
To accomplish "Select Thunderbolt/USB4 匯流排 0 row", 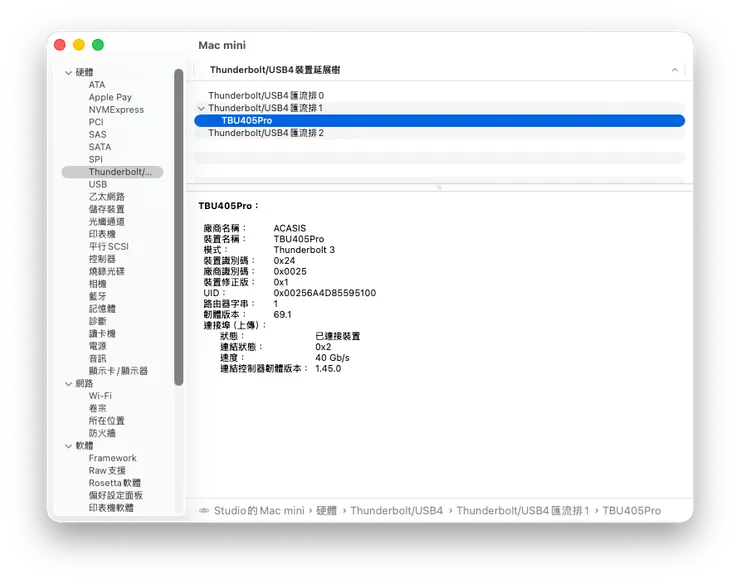I will pos(439,96).
